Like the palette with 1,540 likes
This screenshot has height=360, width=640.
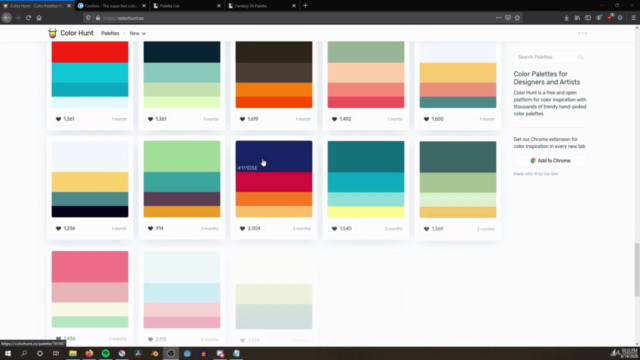pyautogui.click(x=342, y=229)
